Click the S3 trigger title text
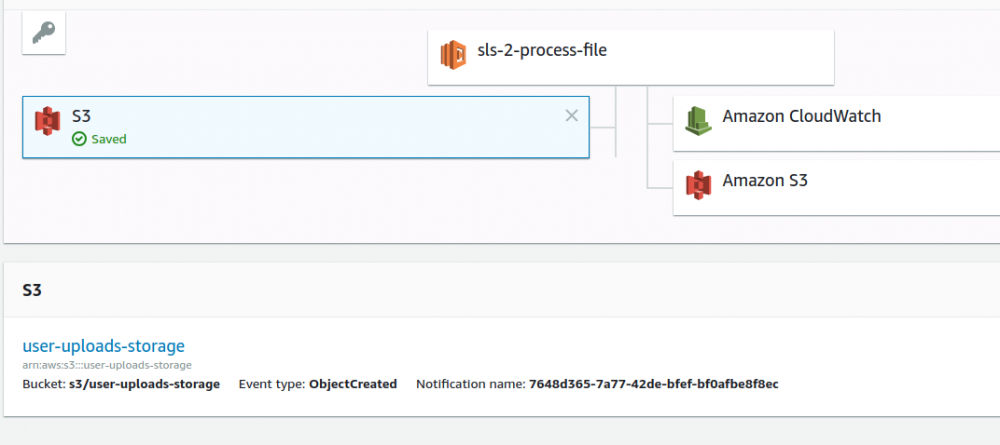 [82, 116]
